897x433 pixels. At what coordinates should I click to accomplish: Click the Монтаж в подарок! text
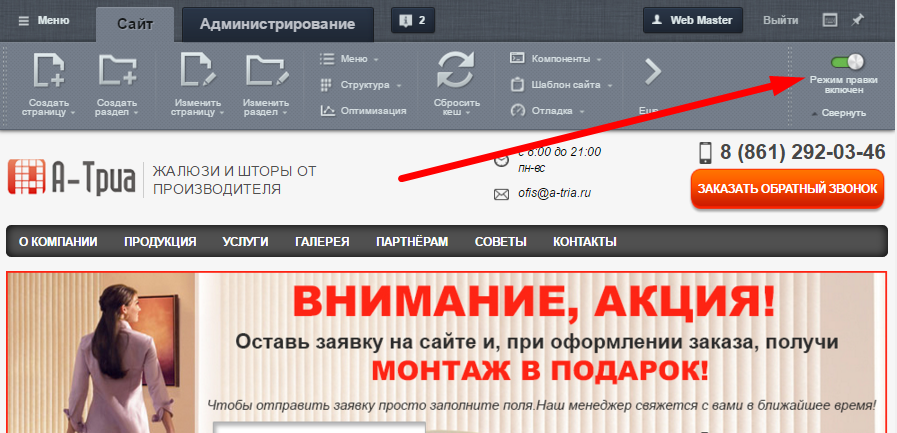[540, 370]
